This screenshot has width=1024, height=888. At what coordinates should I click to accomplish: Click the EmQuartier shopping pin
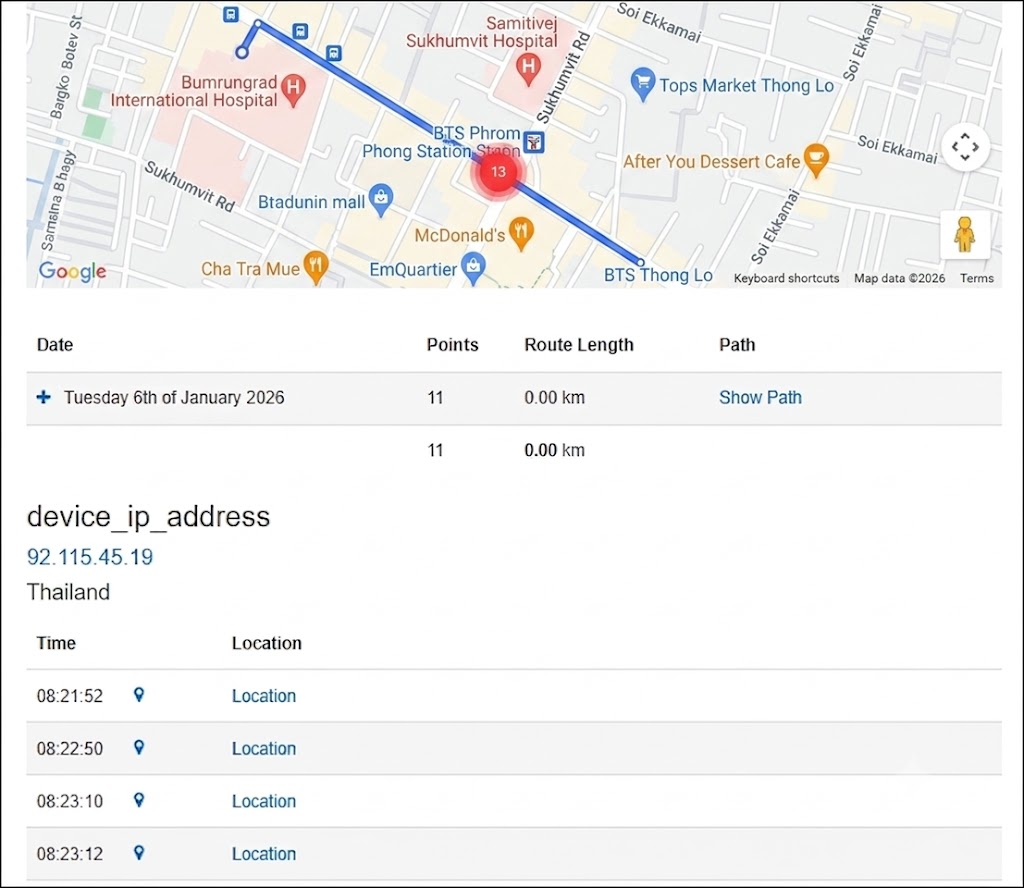(473, 269)
